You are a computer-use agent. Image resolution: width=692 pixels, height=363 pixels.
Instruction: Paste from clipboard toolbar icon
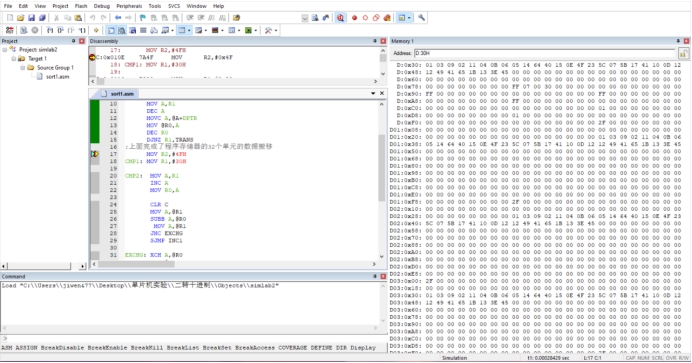point(78,18)
